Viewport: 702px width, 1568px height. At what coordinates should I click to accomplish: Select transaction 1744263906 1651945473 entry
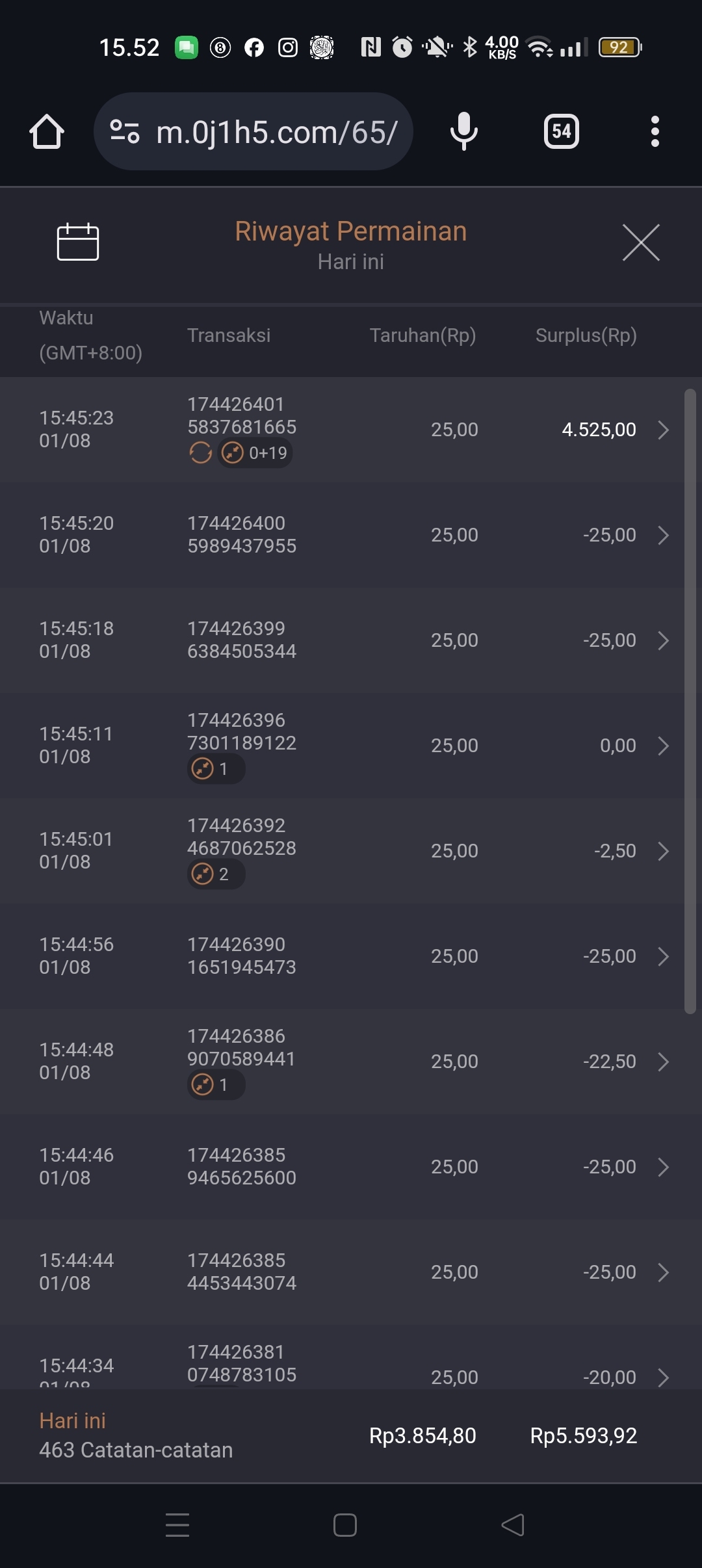(241, 956)
